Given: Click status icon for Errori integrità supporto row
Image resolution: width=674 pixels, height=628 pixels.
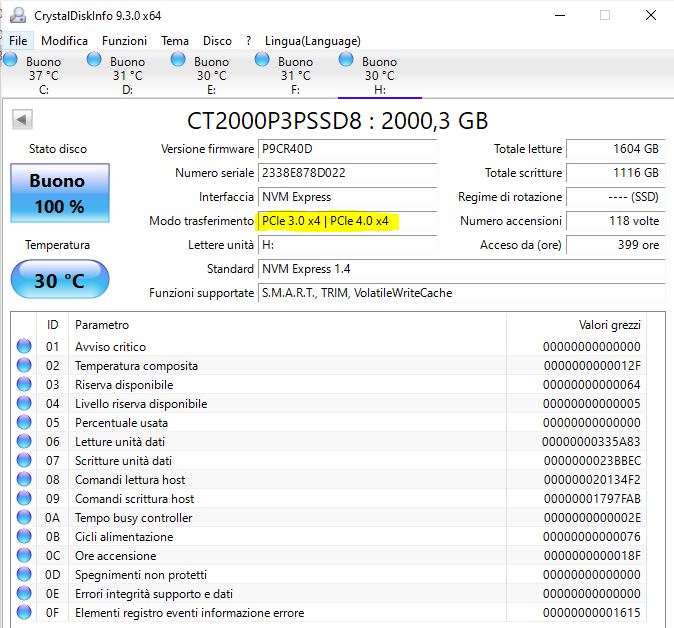Looking at the screenshot, I should pos(24,593).
